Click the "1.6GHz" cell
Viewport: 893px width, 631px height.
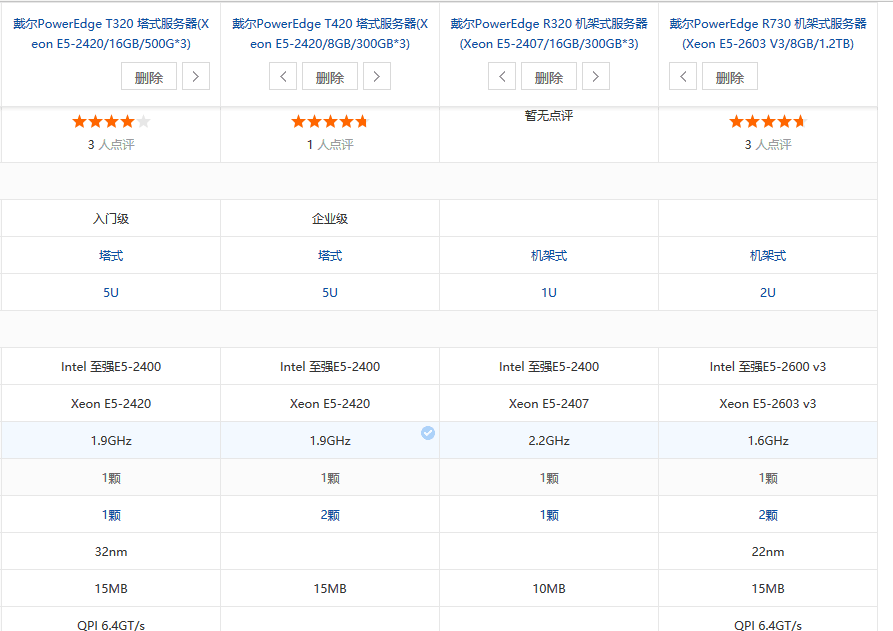[x=768, y=441]
